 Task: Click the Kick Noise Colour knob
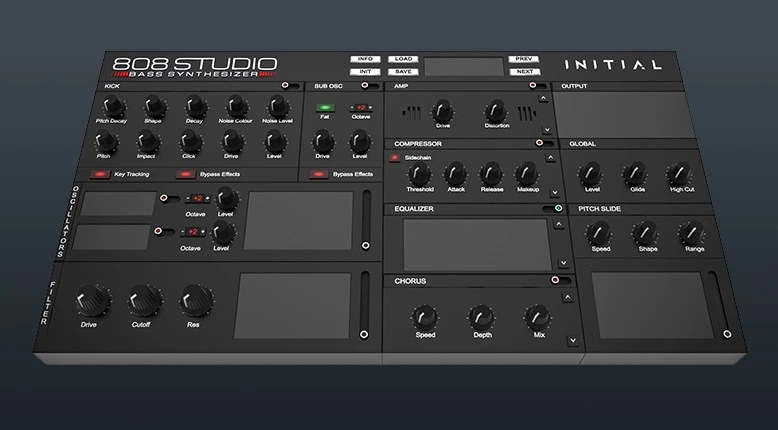pos(237,106)
